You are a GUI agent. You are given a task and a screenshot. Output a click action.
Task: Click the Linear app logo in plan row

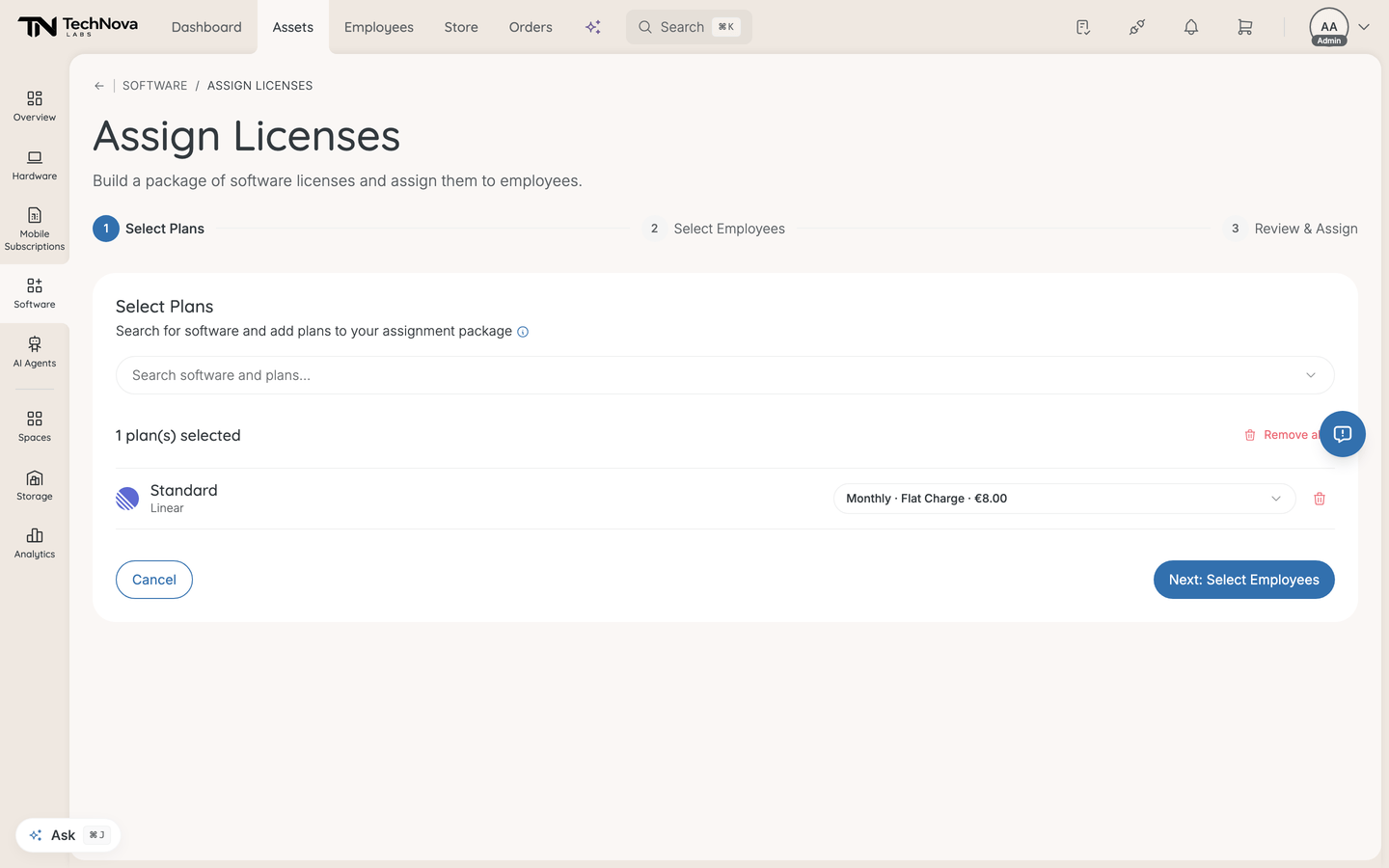[127, 499]
